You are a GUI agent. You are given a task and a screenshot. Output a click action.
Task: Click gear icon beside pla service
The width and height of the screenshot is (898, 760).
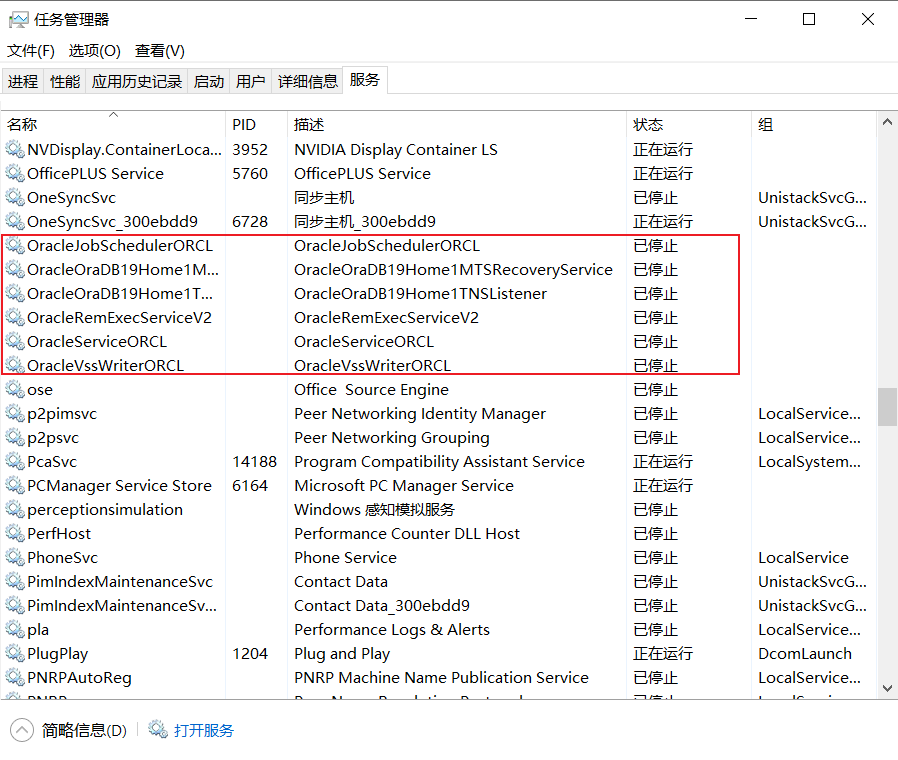coord(15,630)
